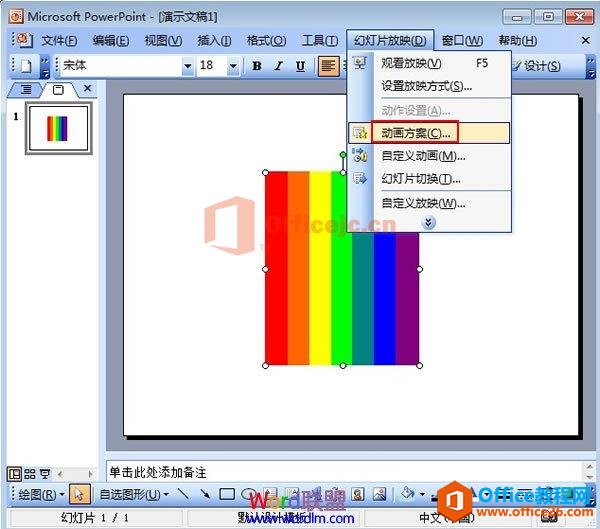Viewport: 600px width, 529px height.
Task: Click the purple stripe of the shape
Action: point(407,299)
